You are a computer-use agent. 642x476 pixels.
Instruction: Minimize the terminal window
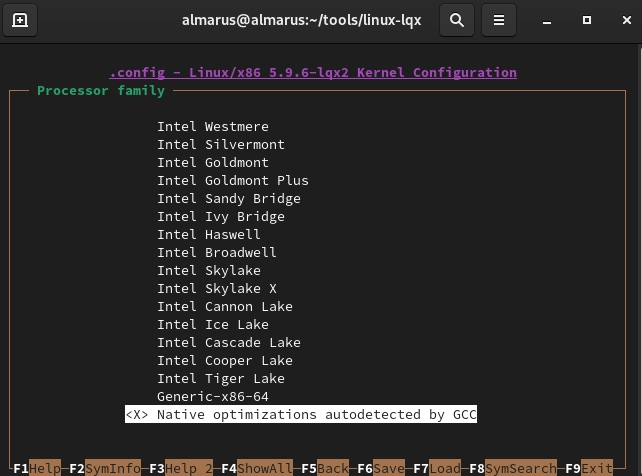tap(547, 20)
